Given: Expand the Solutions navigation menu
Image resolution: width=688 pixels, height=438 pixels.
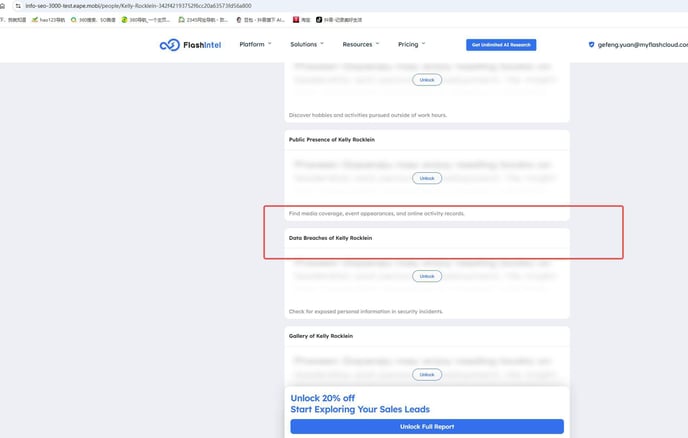Looking at the screenshot, I should click(x=307, y=44).
